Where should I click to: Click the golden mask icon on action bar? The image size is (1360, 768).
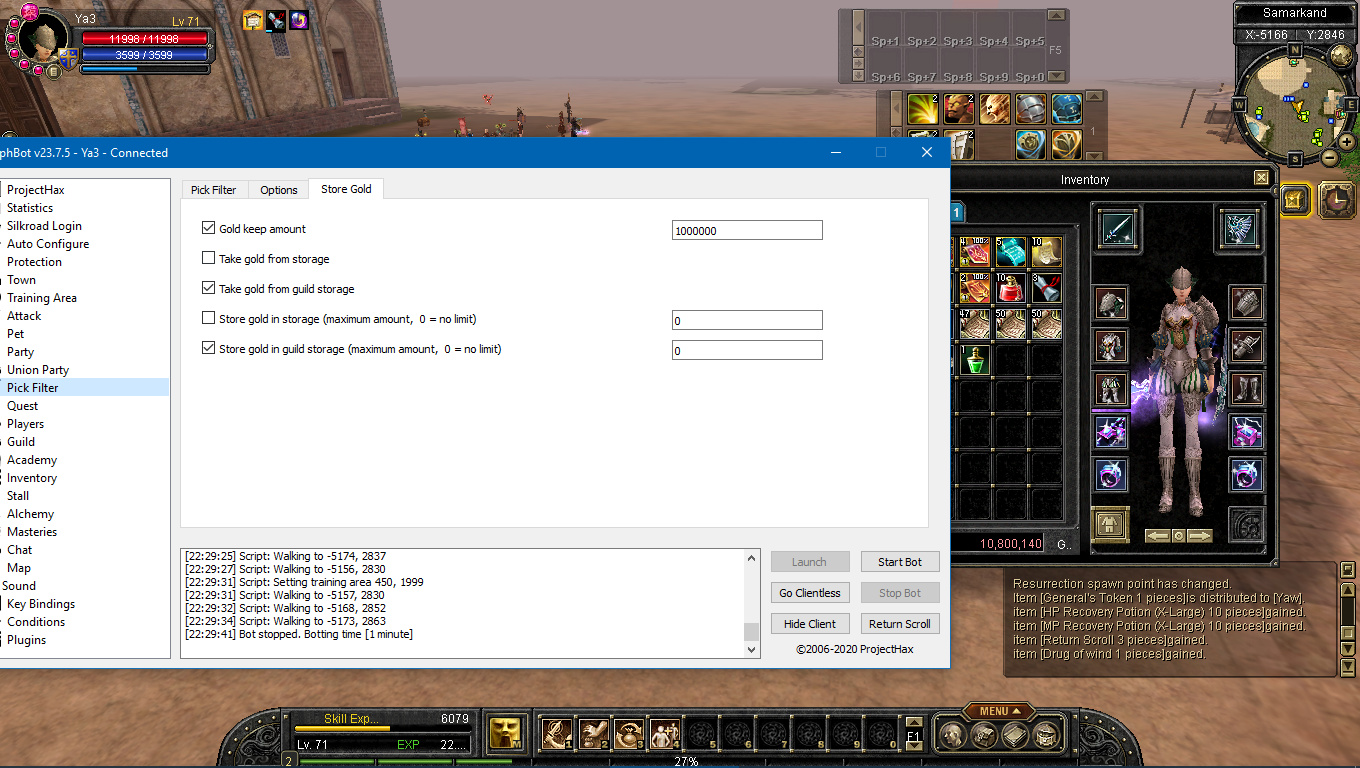pos(507,734)
